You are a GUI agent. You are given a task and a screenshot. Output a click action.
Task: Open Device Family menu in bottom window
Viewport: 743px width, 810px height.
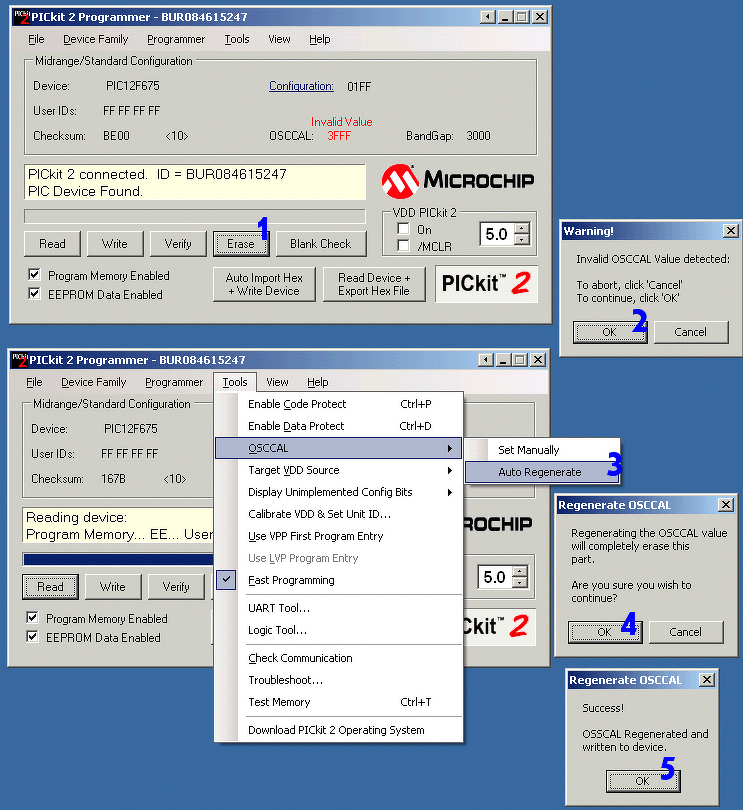94,382
